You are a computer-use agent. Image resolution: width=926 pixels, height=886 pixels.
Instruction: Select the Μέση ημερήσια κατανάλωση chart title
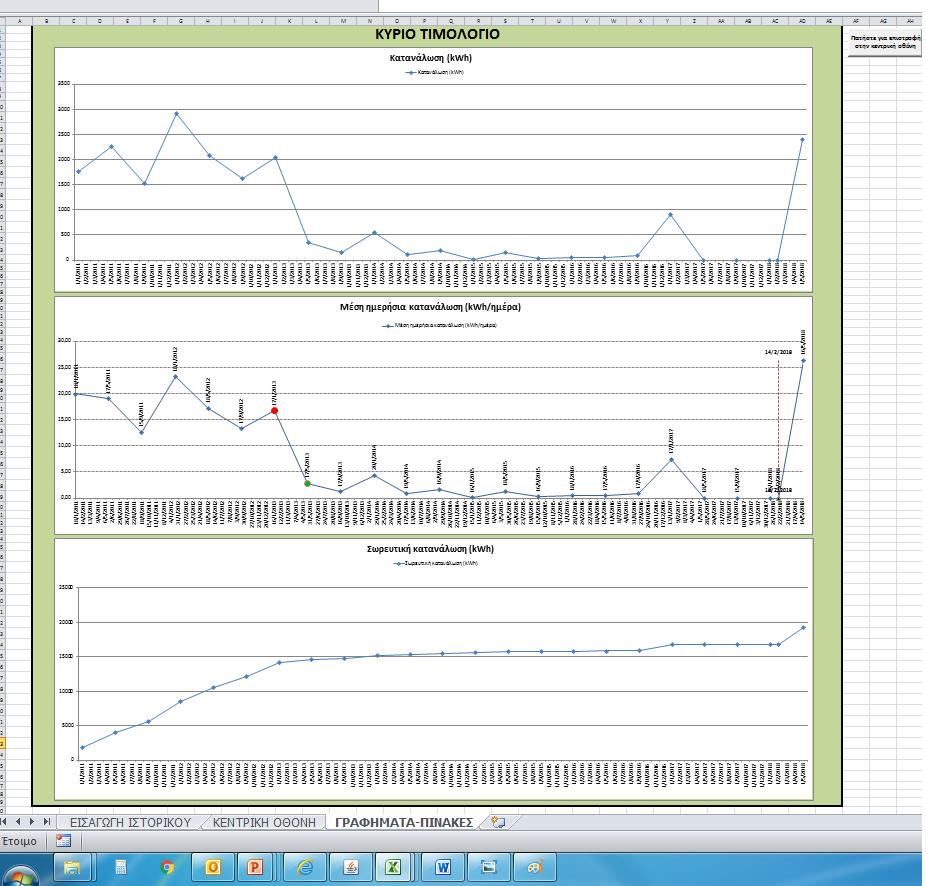(430, 307)
